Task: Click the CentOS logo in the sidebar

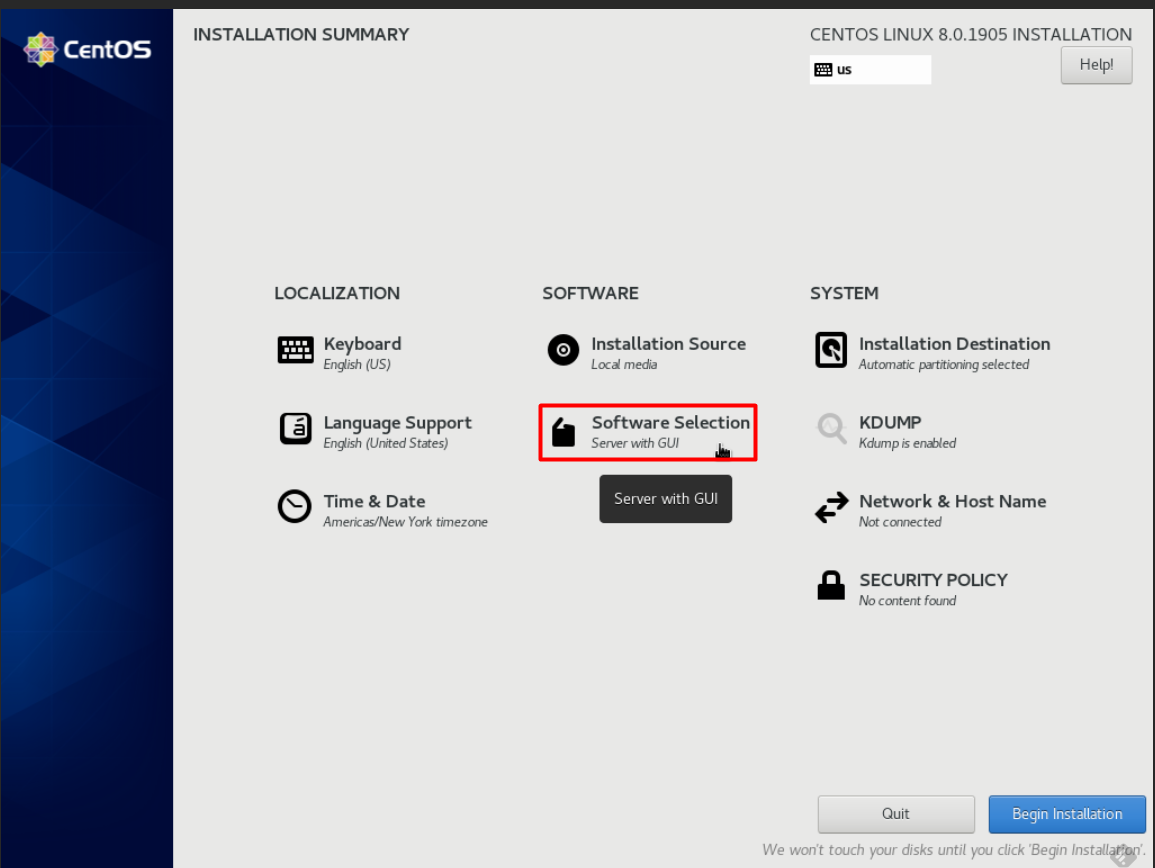Action: click(x=87, y=49)
